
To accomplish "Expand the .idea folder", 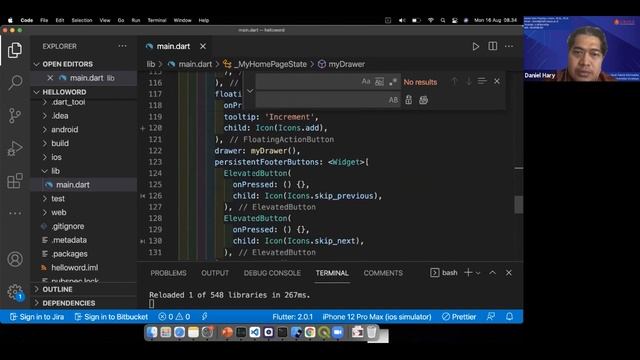I will pos(60,116).
